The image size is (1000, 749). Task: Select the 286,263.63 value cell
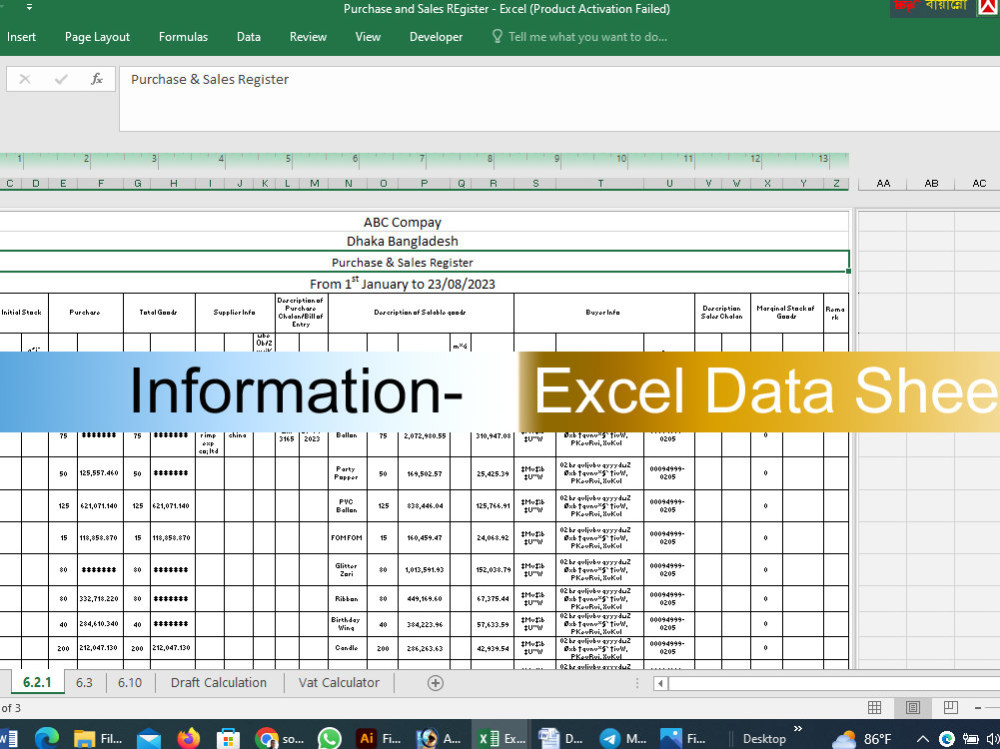click(424, 648)
